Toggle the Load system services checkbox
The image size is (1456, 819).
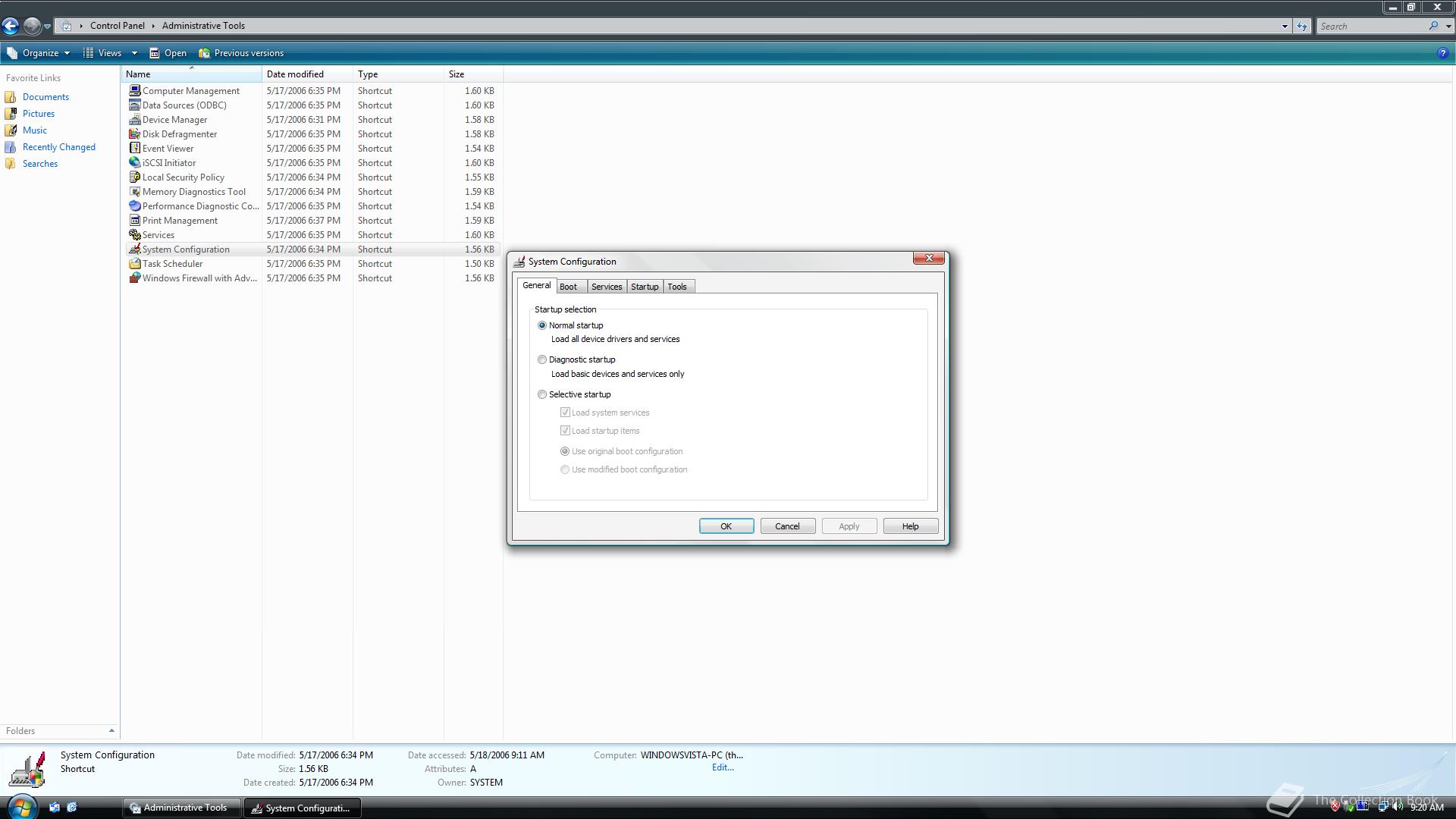[565, 413]
